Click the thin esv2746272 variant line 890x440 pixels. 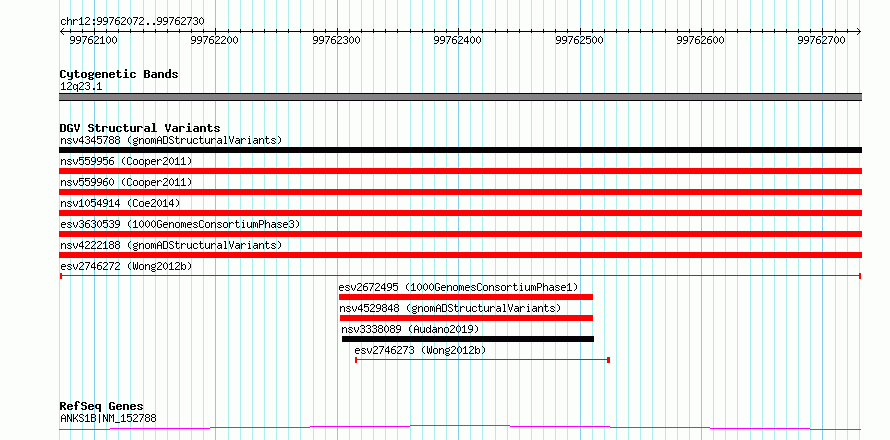pos(460,276)
